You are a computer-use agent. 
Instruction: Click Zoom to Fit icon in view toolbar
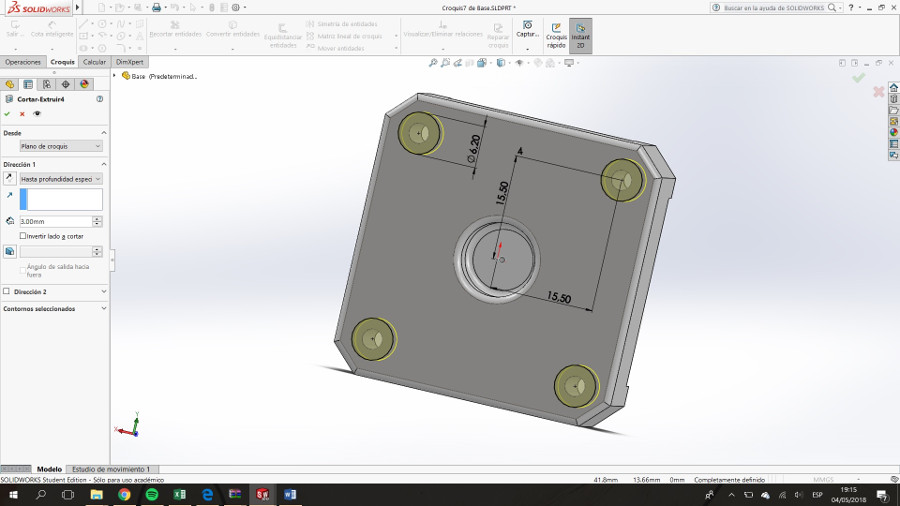(433, 63)
